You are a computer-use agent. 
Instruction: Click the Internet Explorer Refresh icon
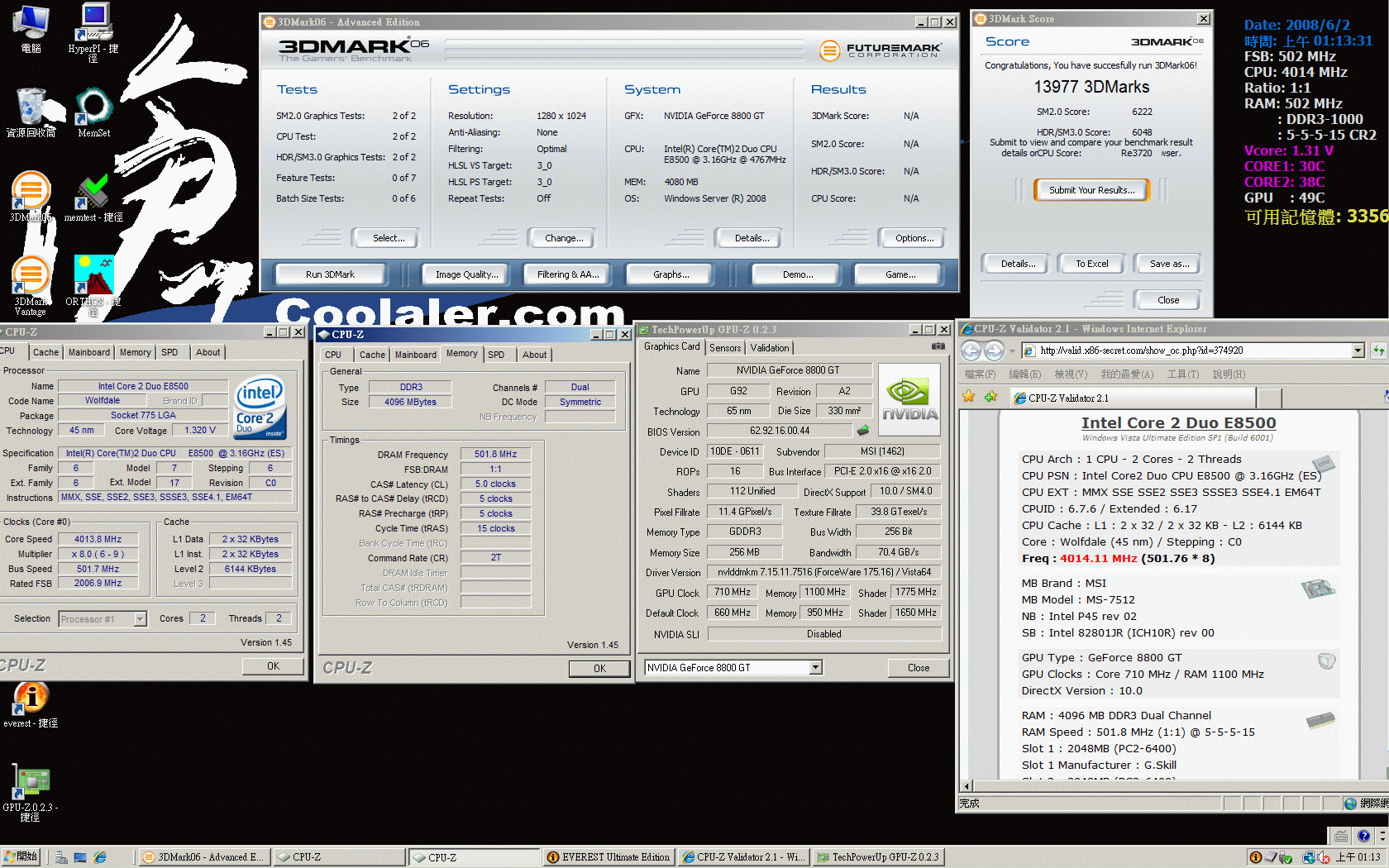pyautogui.click(x=1379, y=351)
